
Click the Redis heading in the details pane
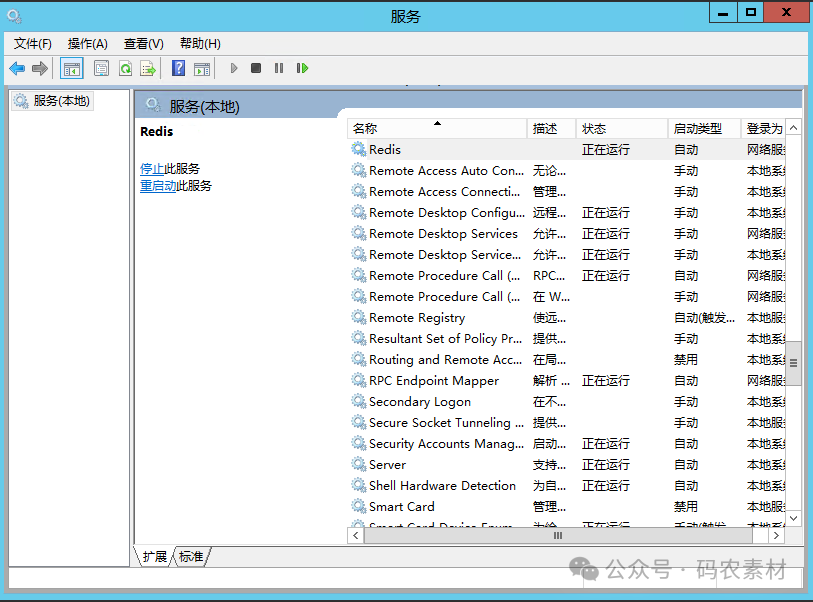pos(157,131)
